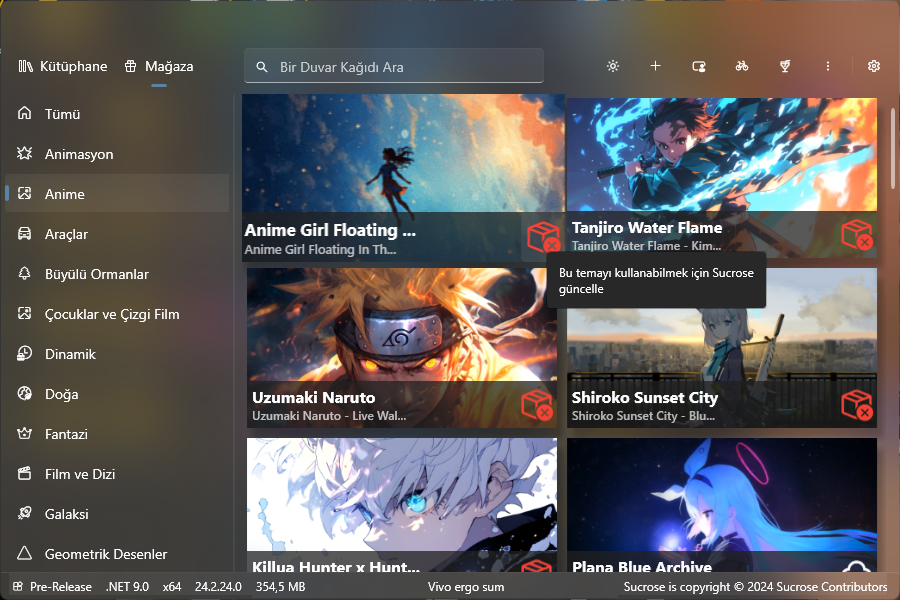The width and height of the screenshot is (900, 600).
Task: Select the Anime category
Action: point(117,194)
